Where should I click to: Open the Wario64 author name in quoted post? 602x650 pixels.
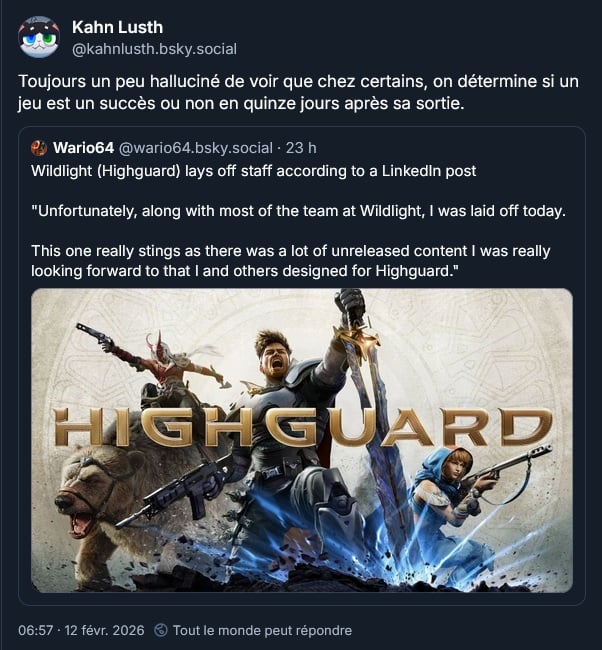83,148
